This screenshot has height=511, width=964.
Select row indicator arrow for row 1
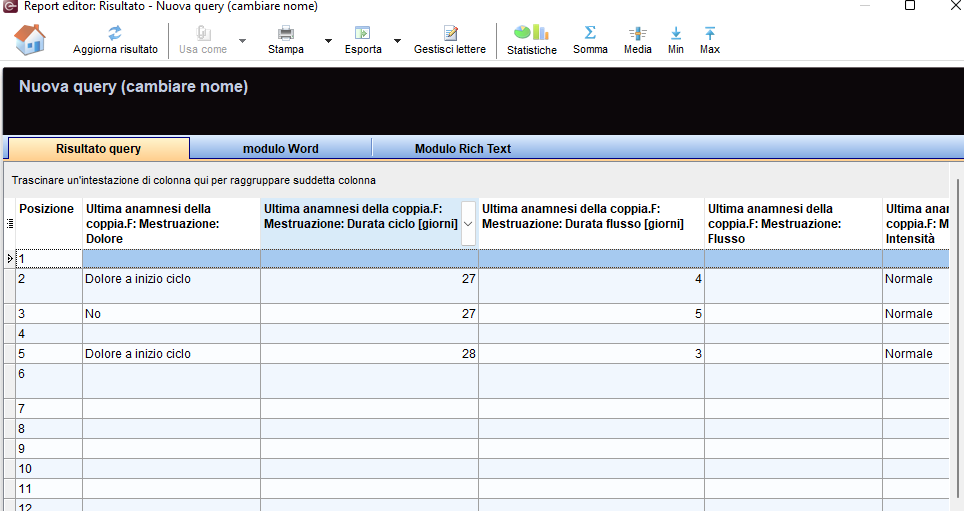tap(9, 259)
